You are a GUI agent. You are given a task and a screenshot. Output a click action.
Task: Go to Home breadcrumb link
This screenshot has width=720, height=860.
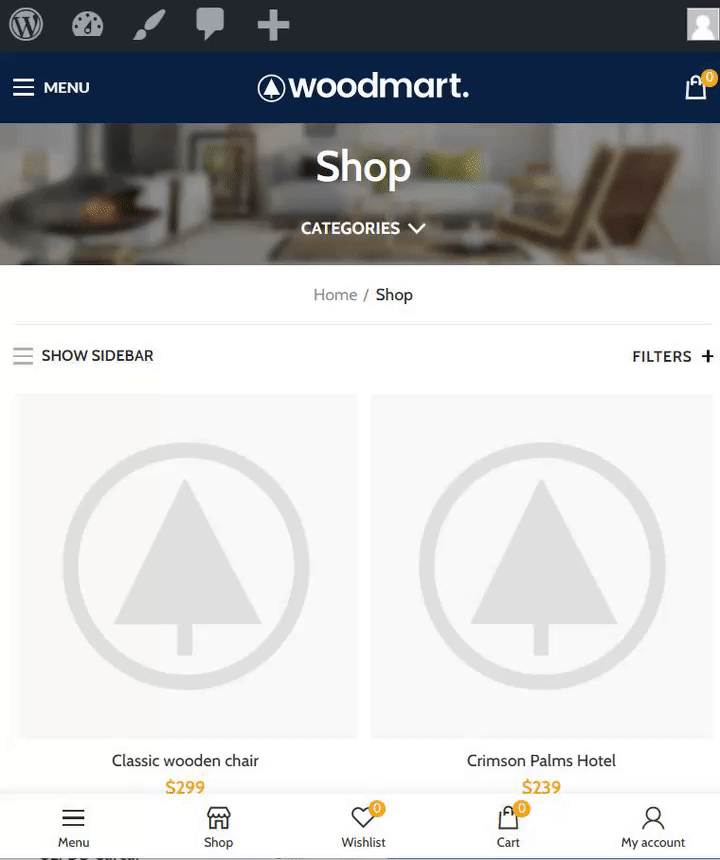coord(335,295)
